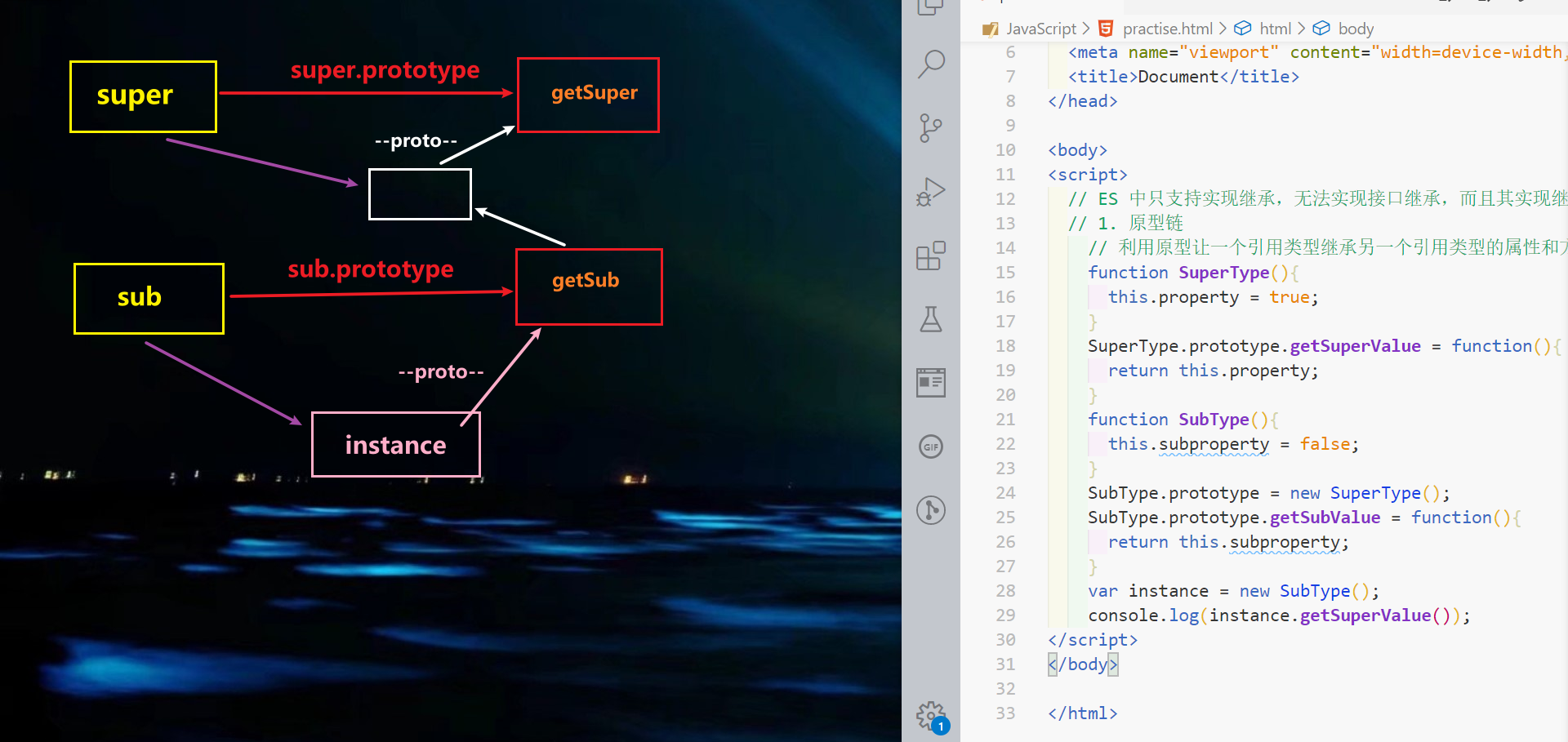Select the JavaScript folder breadcrumb
Image resolution: width=1568 pixels, height=742 pixels.
(1031, 29)
